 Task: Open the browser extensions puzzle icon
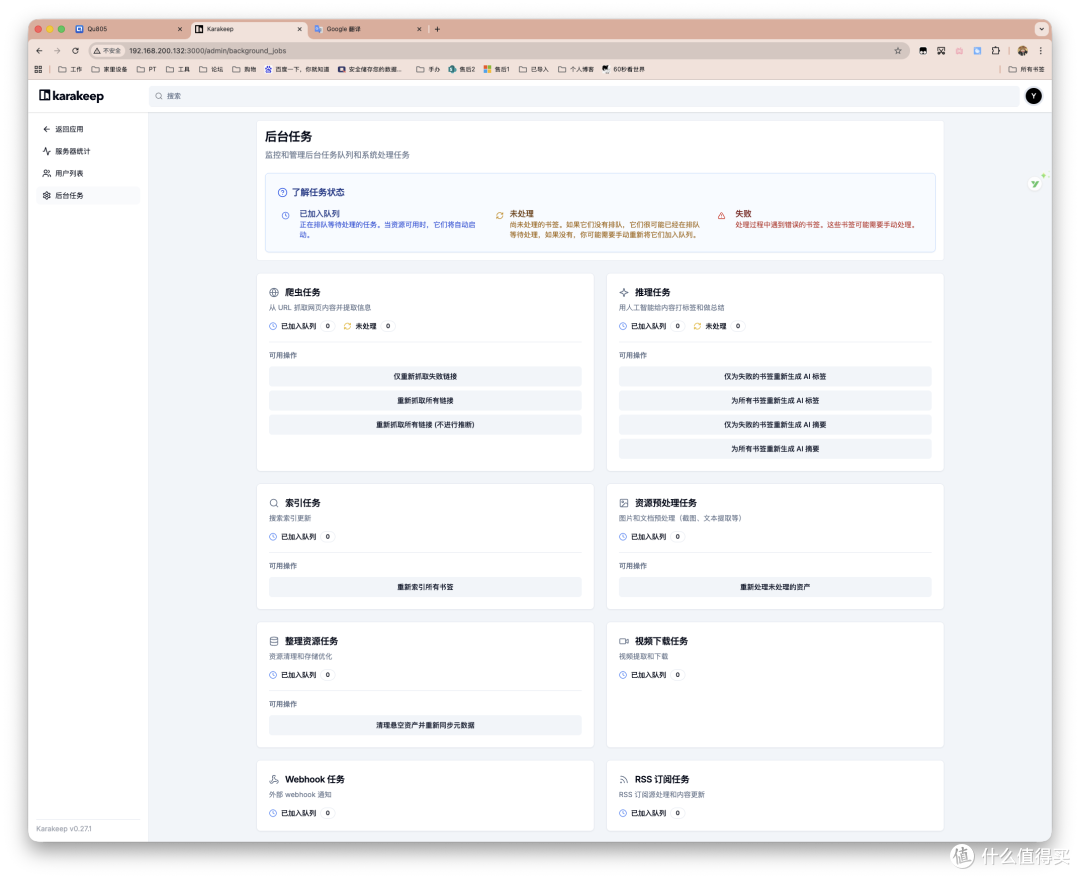(996, 50)
